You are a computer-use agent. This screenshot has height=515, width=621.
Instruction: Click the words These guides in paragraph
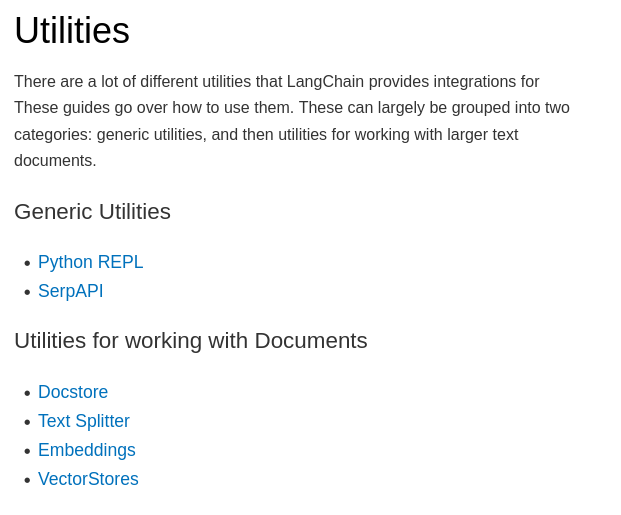[x=62, y=108]
